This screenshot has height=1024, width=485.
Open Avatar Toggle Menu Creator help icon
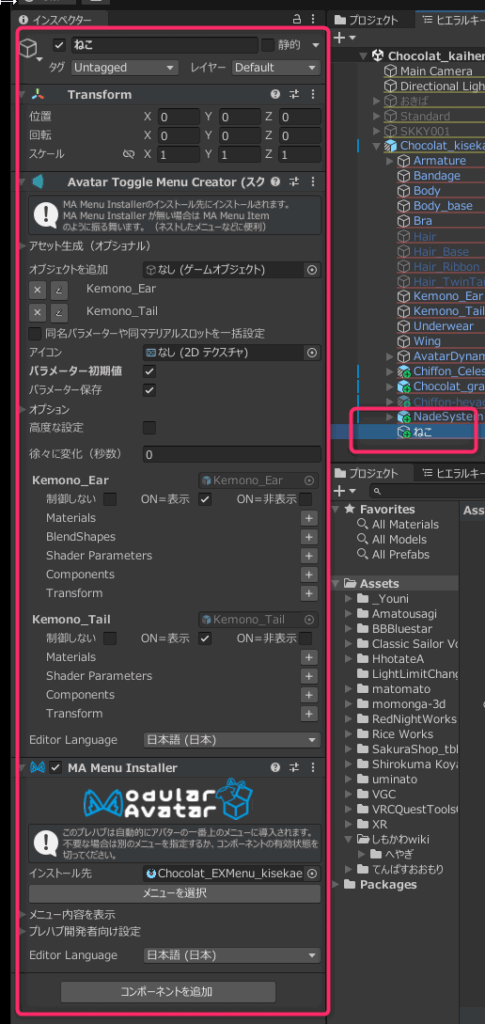pyautogui.click(x=275, y=182)
